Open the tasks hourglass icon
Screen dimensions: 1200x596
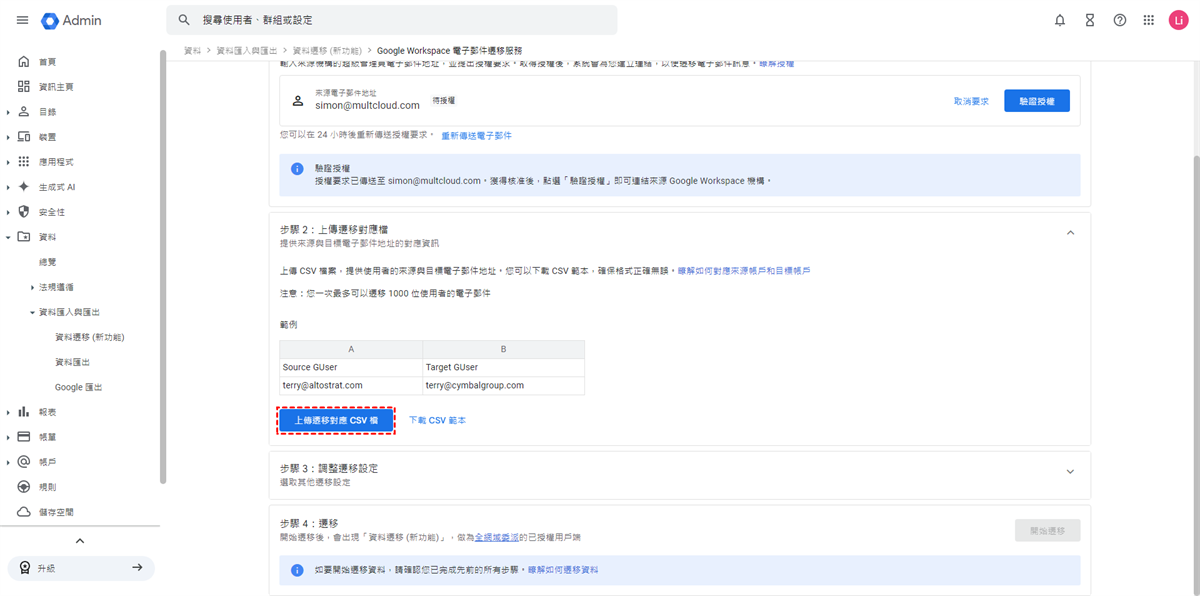coord(1090,20)
